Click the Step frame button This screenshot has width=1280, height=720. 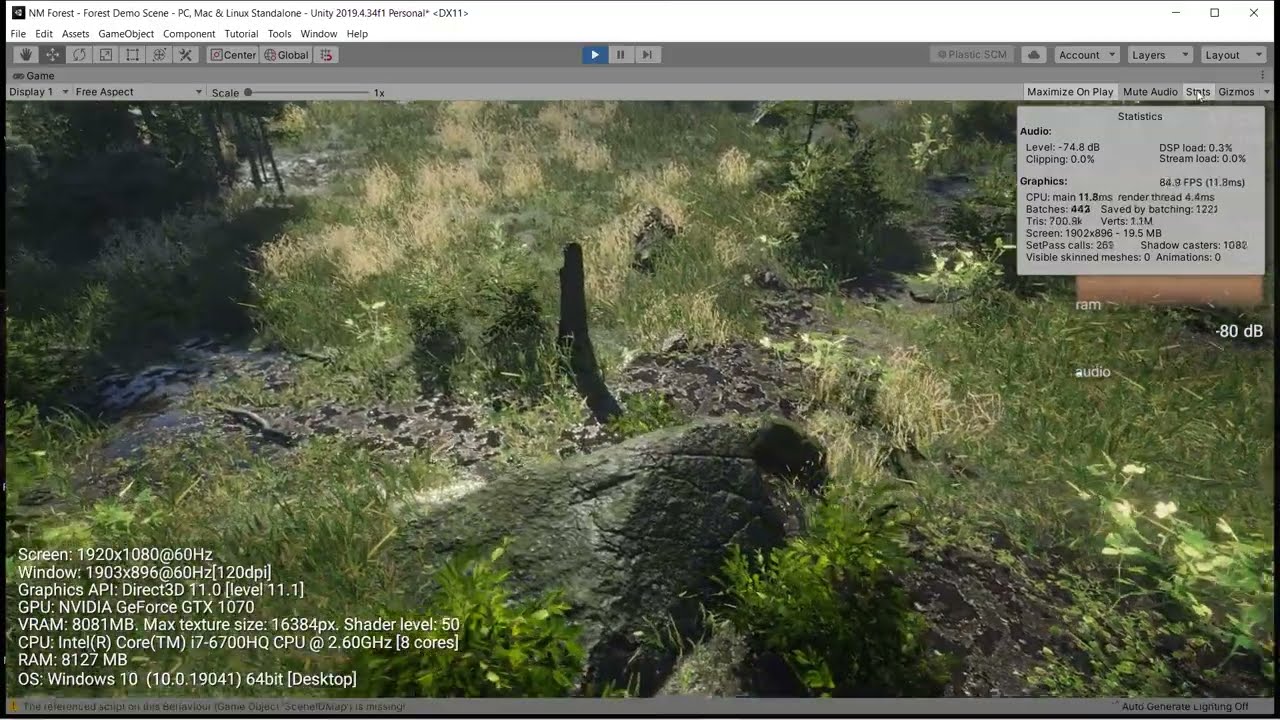coord(647,55)
